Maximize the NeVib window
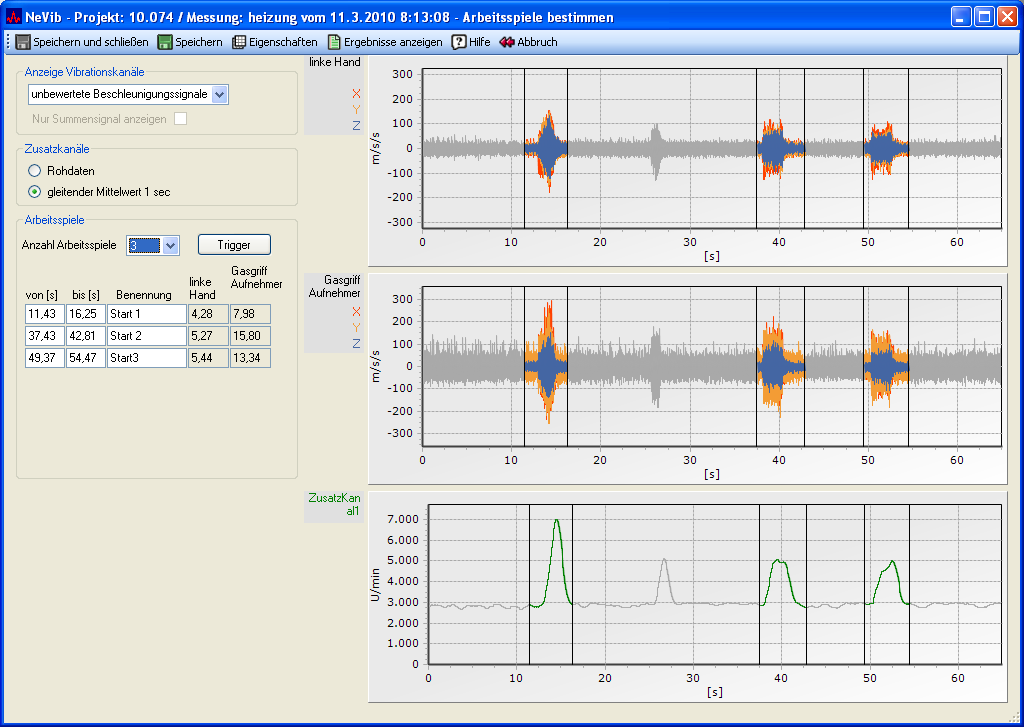 [x=984, y=17]
